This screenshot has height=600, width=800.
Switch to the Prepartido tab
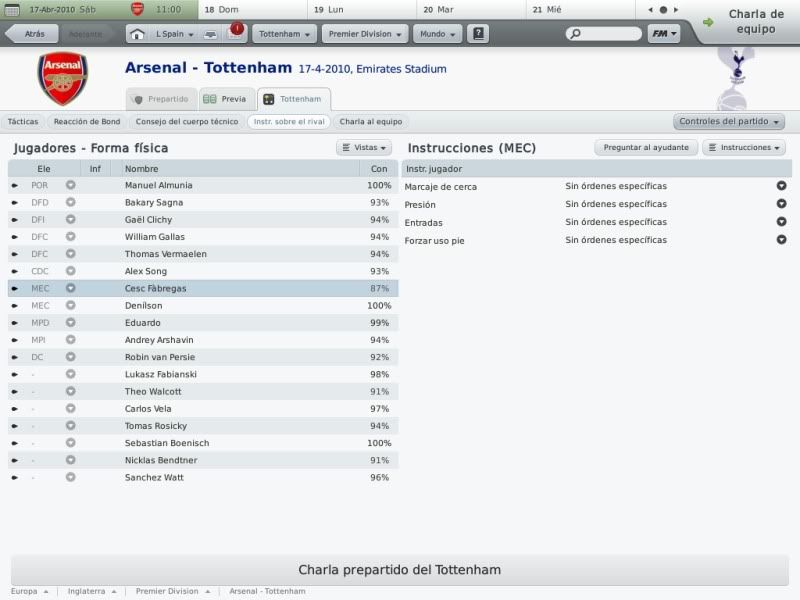coord(162,99)
